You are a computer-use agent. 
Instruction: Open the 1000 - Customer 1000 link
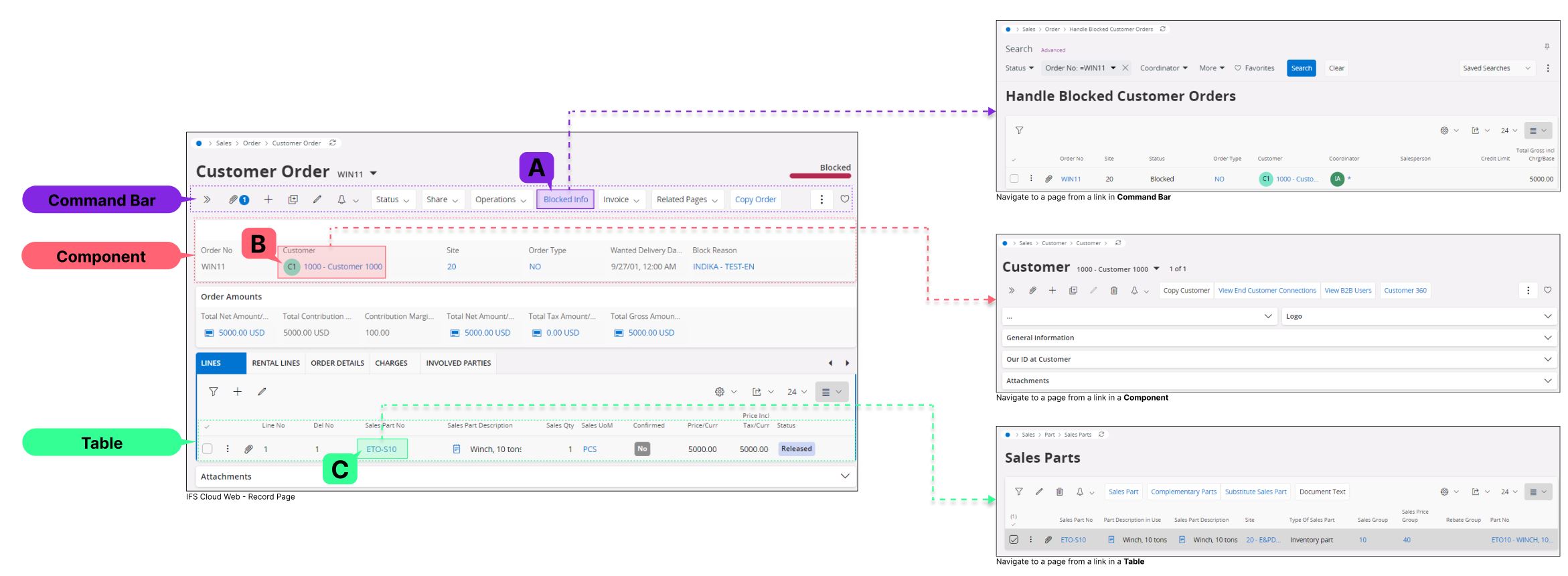pos(343,267)
